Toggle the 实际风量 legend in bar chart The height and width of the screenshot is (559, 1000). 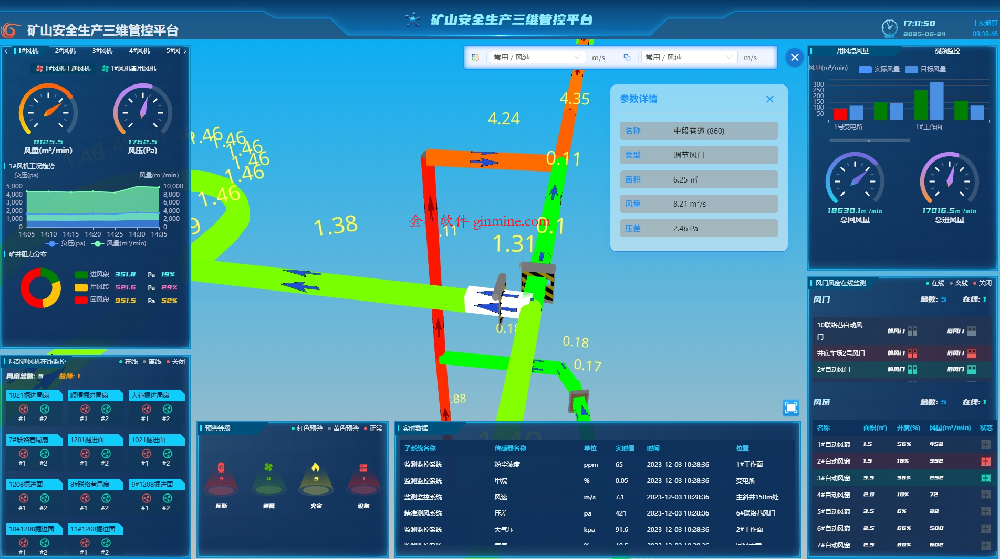(880, 69)
